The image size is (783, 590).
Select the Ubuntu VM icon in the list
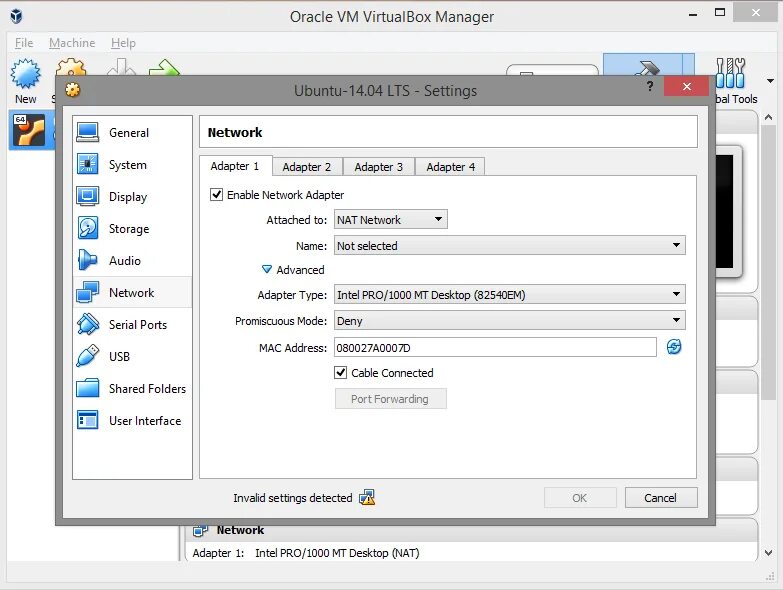coord(29,130)
